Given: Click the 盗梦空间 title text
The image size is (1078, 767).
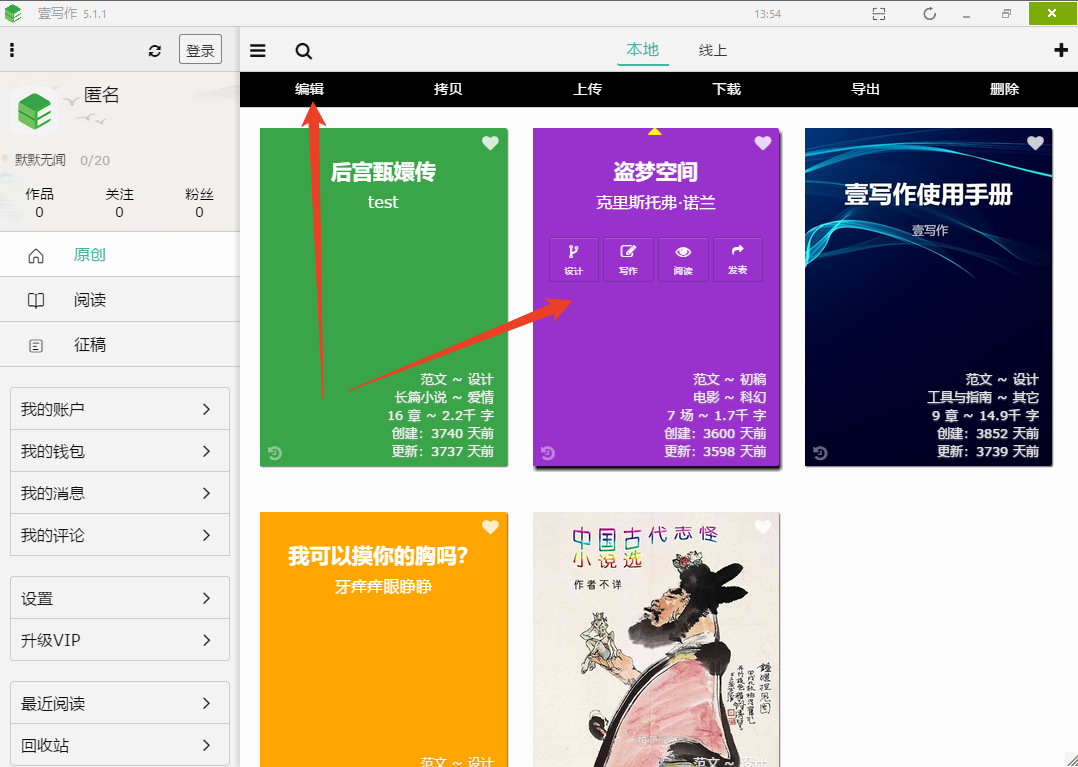Looking at the screenshot, I should click(655, 172).
